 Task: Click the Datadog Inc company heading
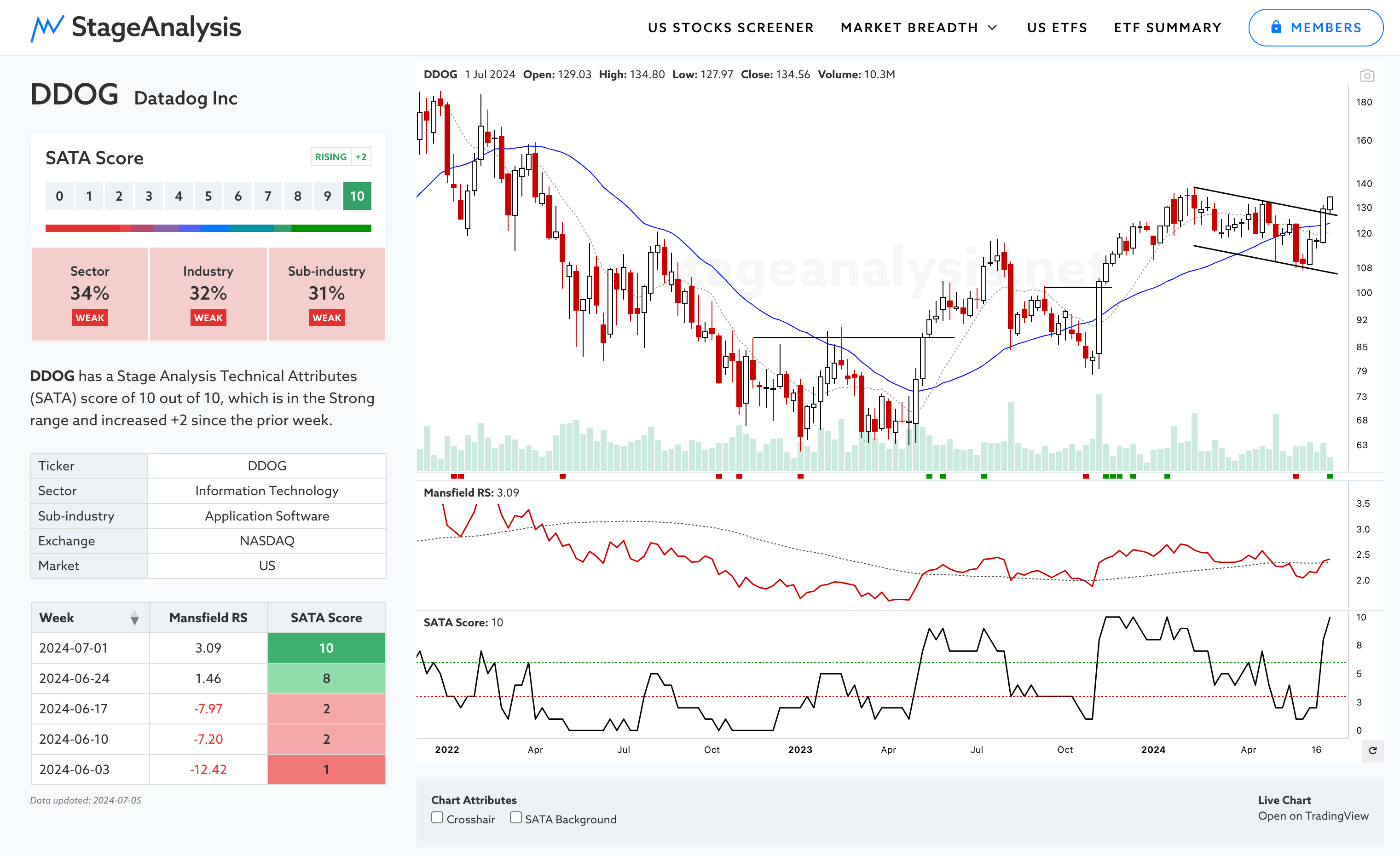185,98
